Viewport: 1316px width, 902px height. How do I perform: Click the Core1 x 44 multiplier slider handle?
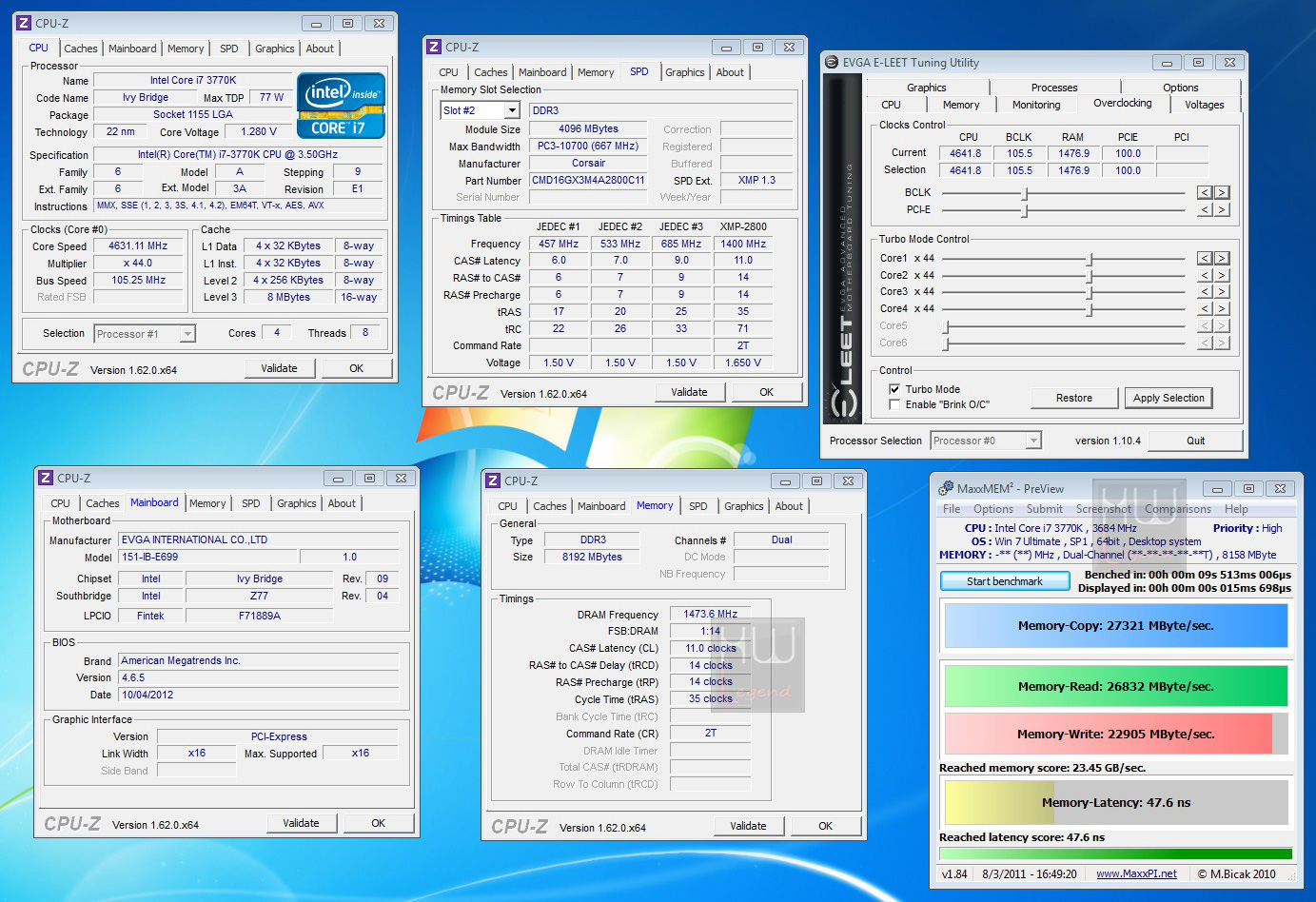pos(1090,259)
